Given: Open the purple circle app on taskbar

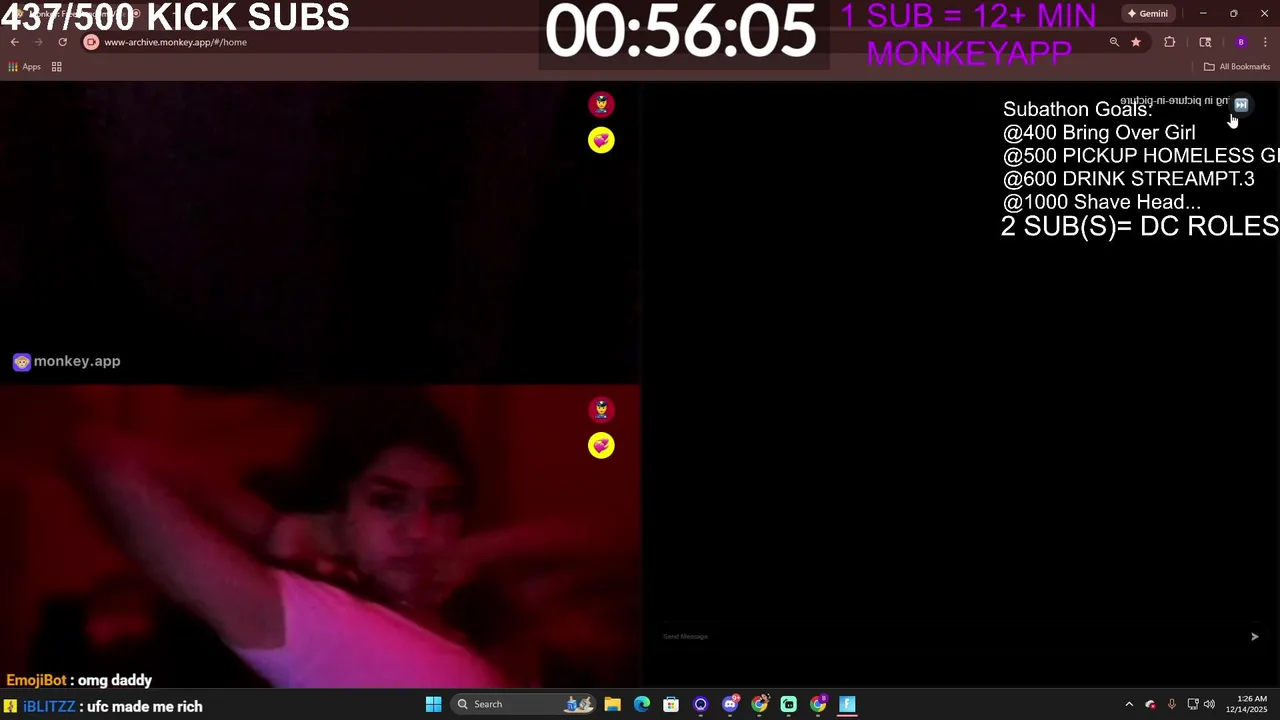Looking at the screenshot, I should (x=700, y=704).
